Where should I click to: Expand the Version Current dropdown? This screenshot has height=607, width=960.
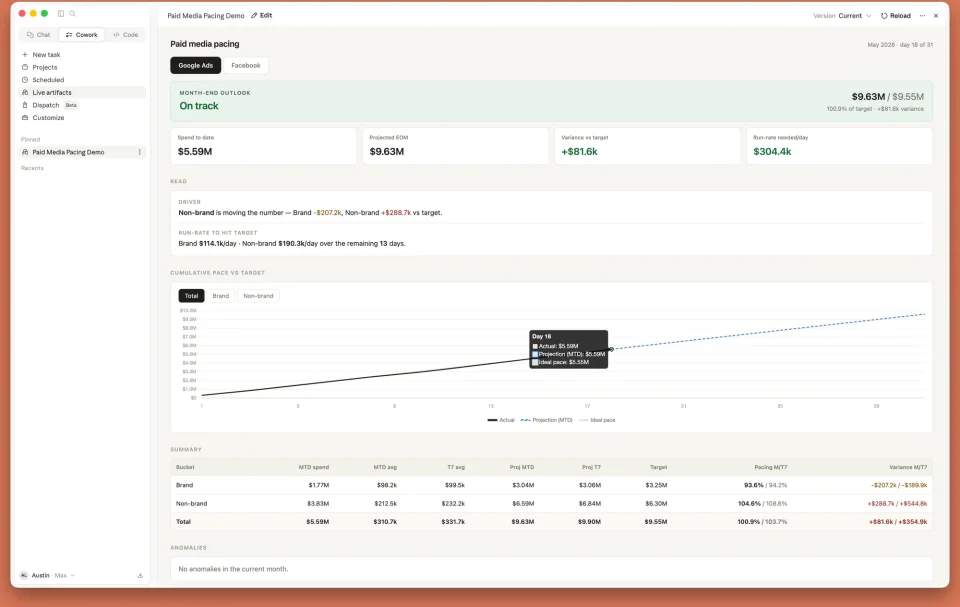842,16
